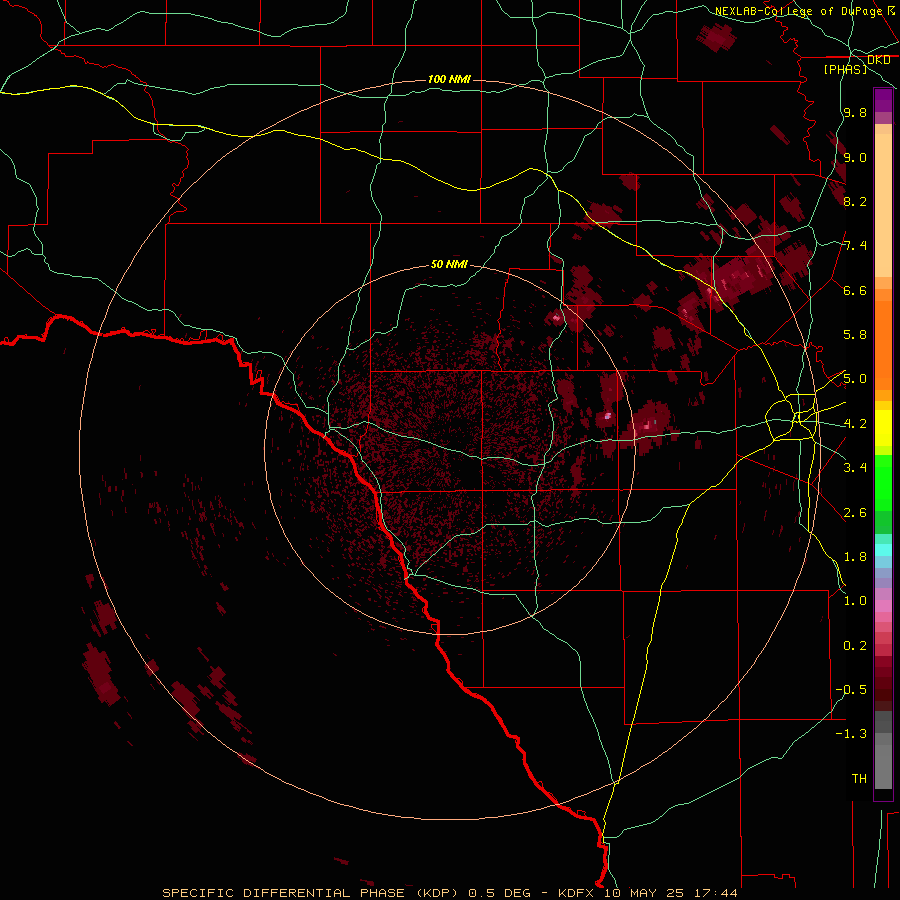Click the 'TH' threshold label on scale
Viewport: 900px width, 900px height.
[x=859, y=778]
